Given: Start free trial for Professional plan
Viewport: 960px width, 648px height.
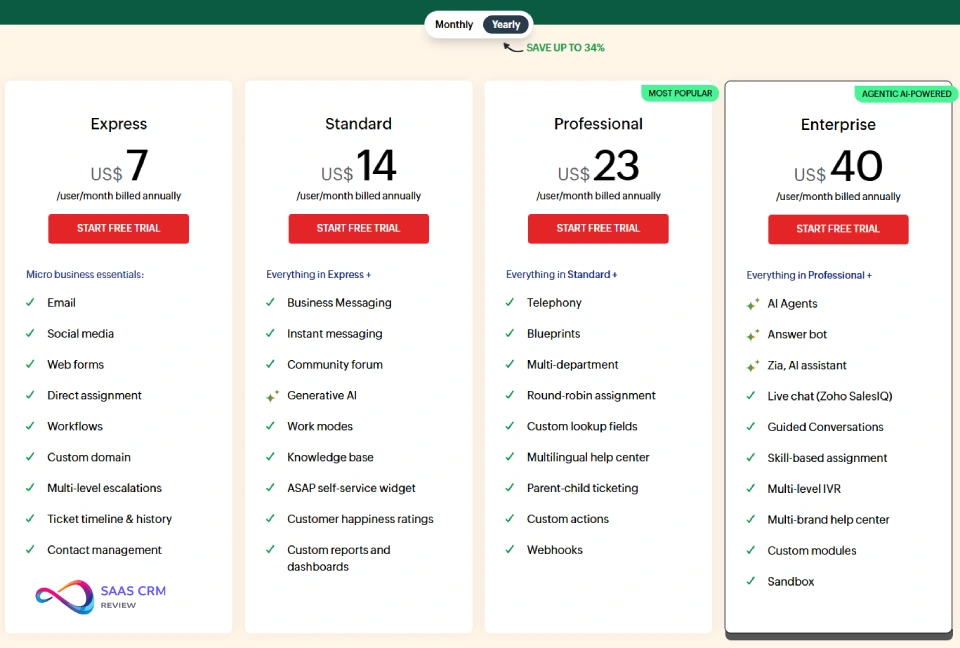Looking at the screenshot, I should pos(598,228).
